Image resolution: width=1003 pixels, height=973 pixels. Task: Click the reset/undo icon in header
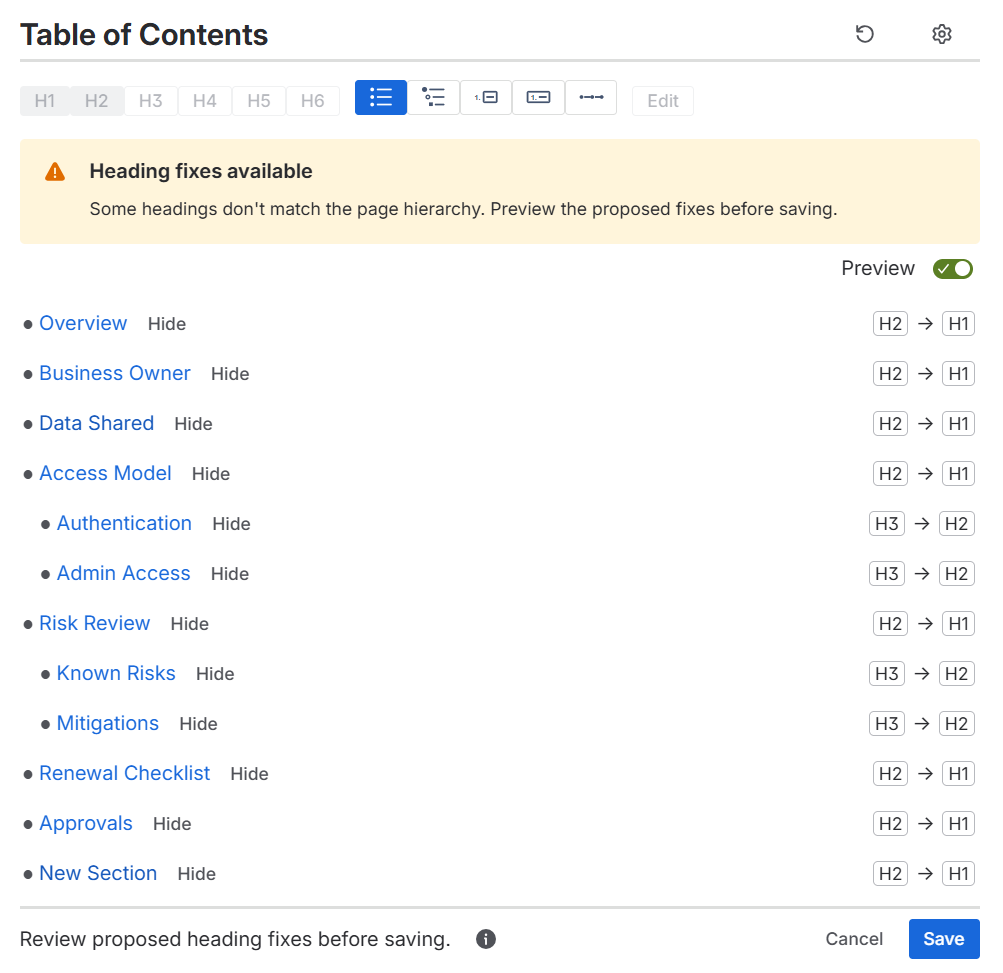[x=864, y=34]
